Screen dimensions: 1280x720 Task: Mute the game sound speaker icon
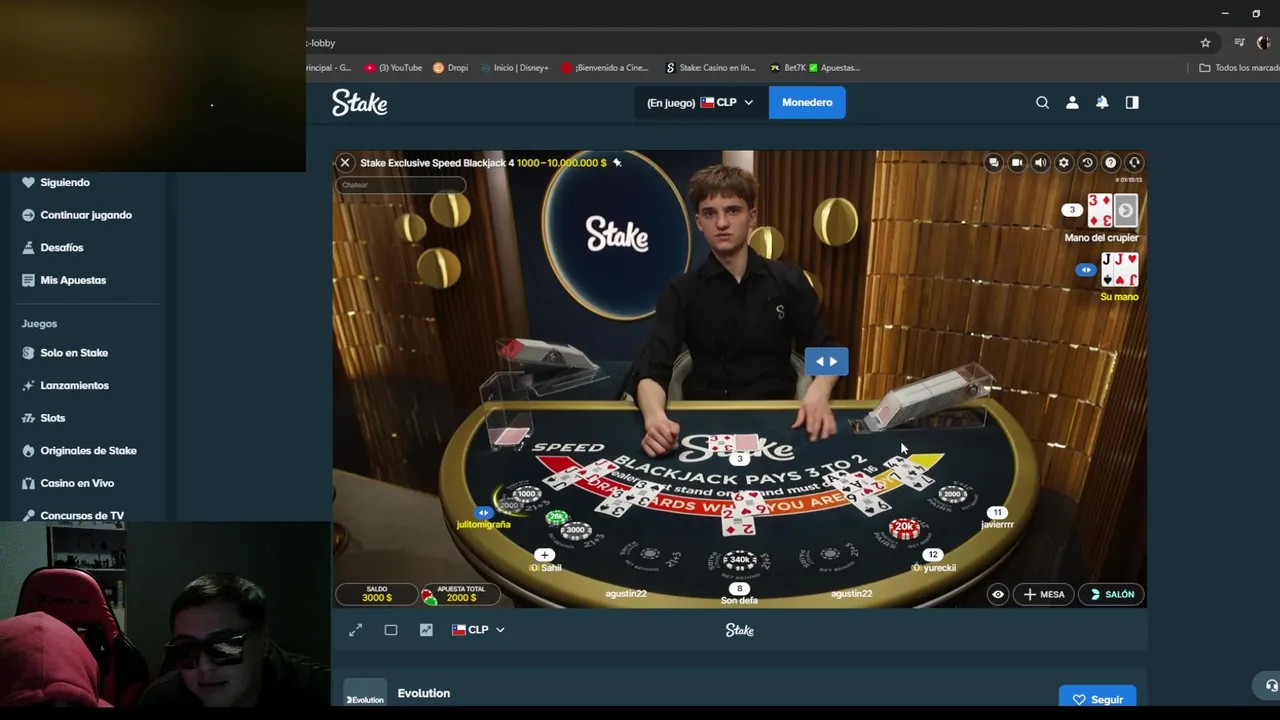[1040, 163]
